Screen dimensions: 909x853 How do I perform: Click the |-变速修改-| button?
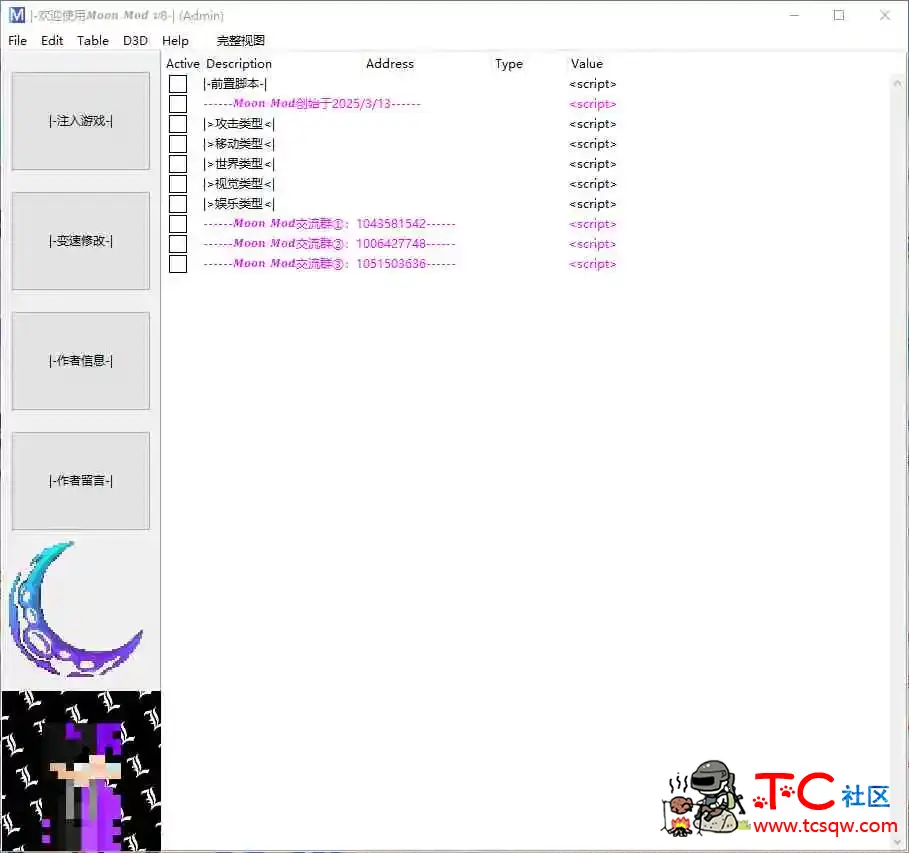(x=81, y=241)
